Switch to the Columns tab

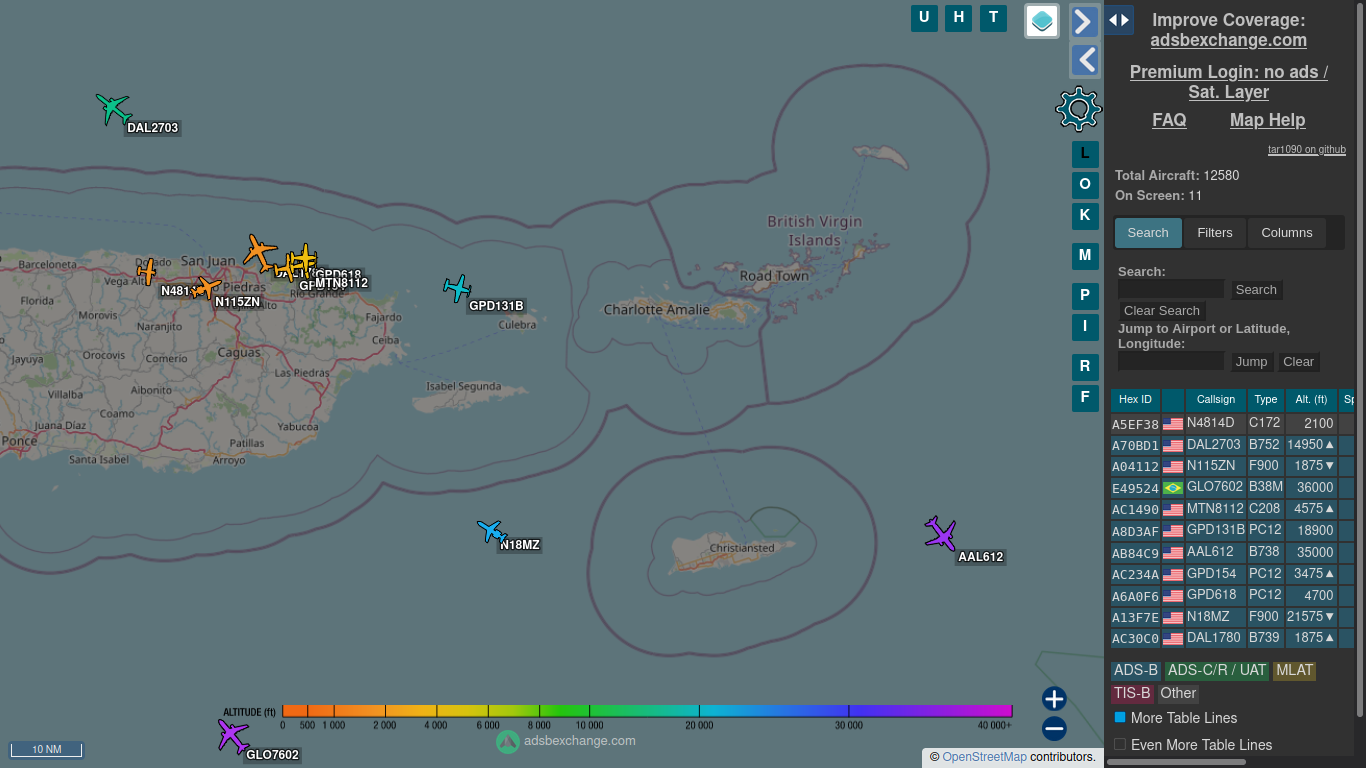(x=1287, y=233)
